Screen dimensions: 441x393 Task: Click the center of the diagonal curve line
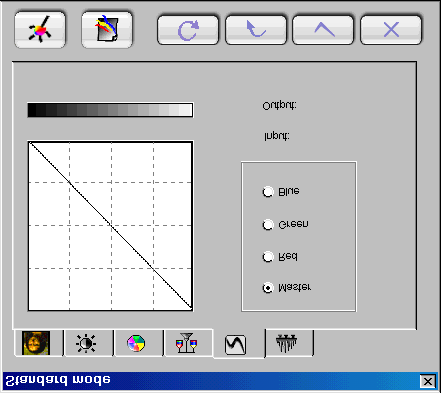pyautogui.click(x=111, y=226)
